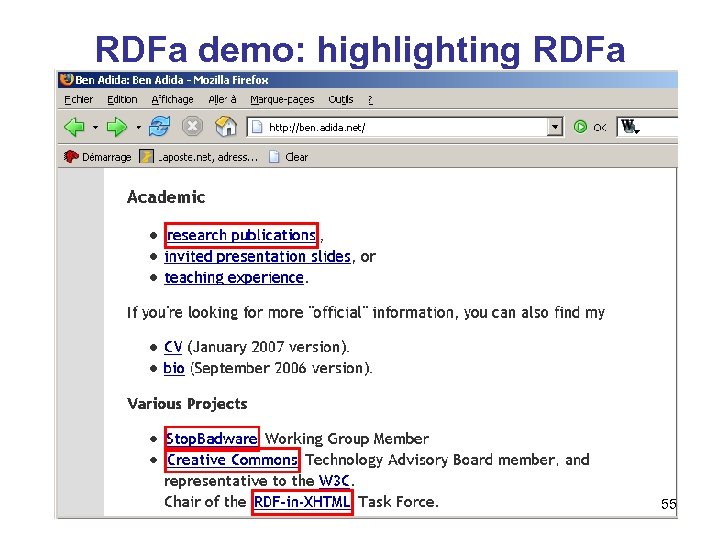Click the Academic heading text
Viewport: 720px width, 540px height.
coord(166,197)
